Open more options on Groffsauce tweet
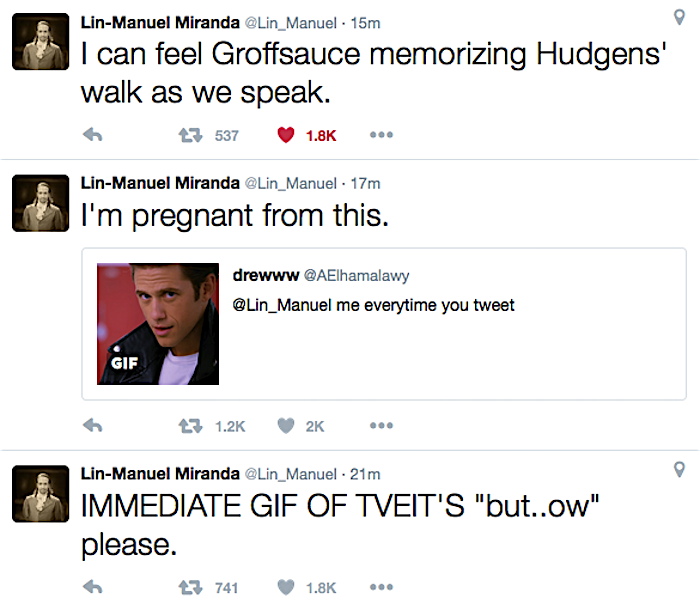This screenshot has height=610, width=700. point(381,135)
